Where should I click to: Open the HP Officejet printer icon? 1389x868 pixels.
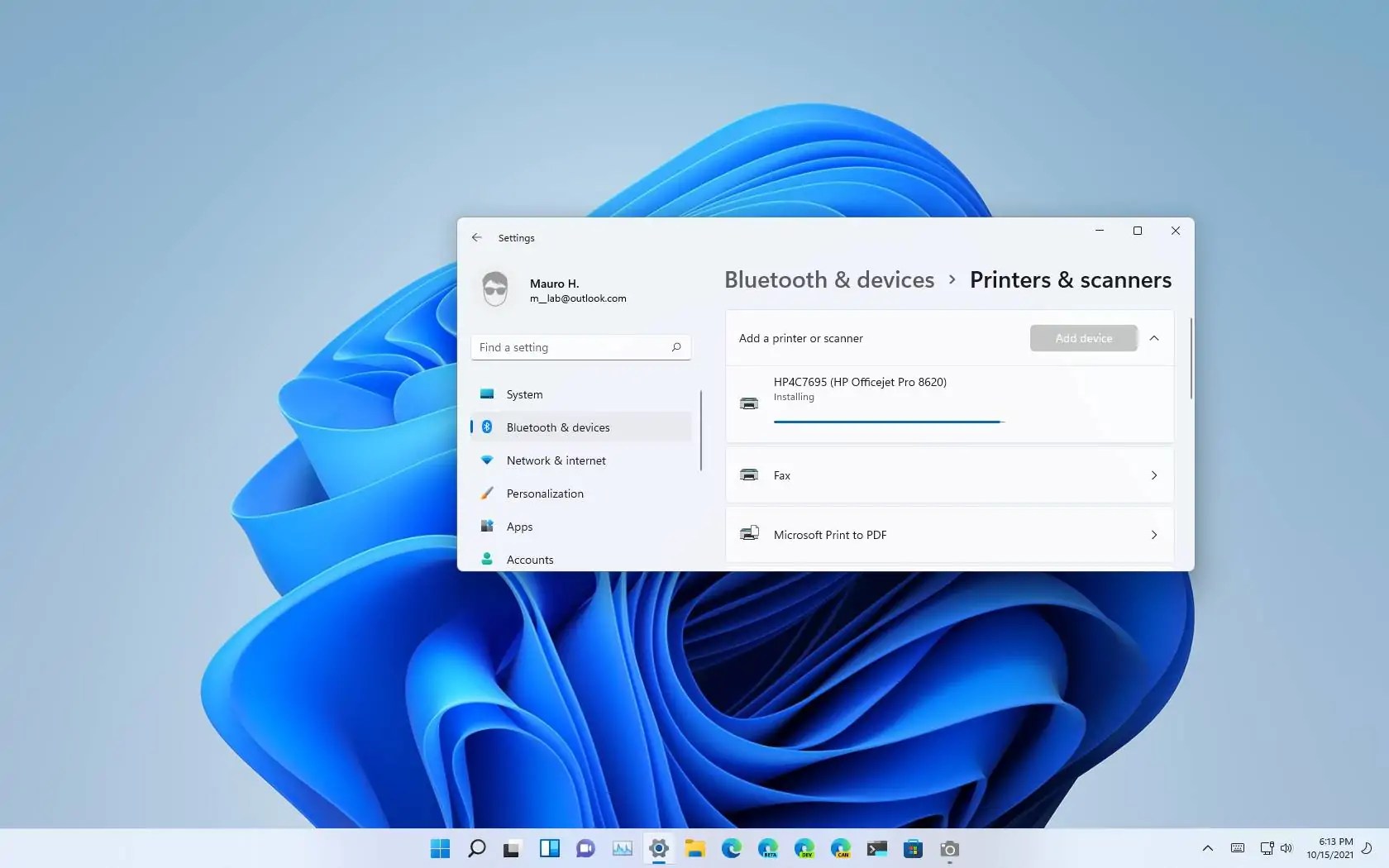749,403
